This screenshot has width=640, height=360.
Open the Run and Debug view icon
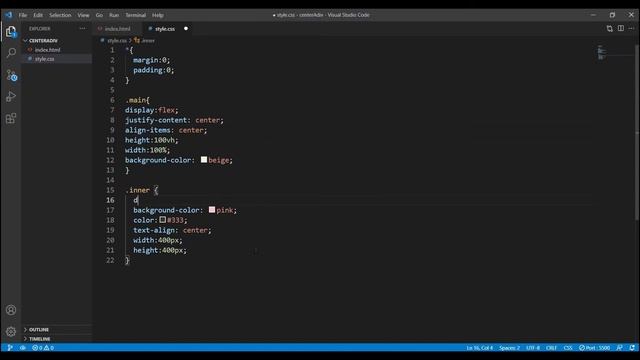point(11,97)
